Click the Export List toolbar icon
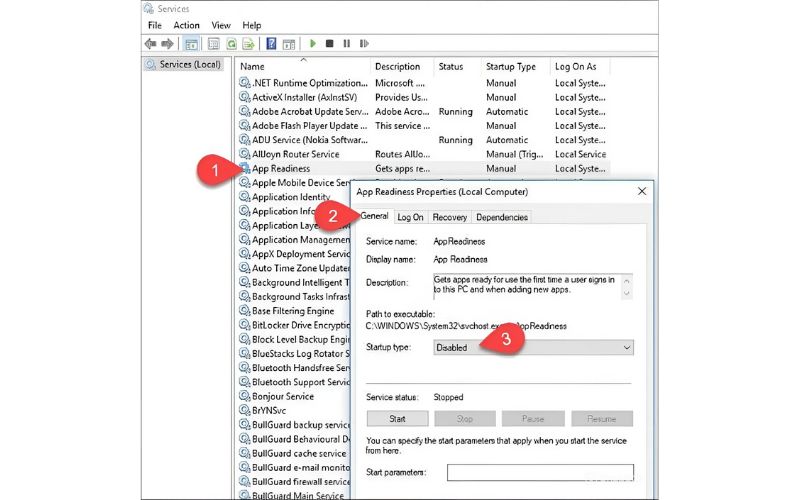The height and width of the screenshot is (500, 799). [x=248, y=44]
